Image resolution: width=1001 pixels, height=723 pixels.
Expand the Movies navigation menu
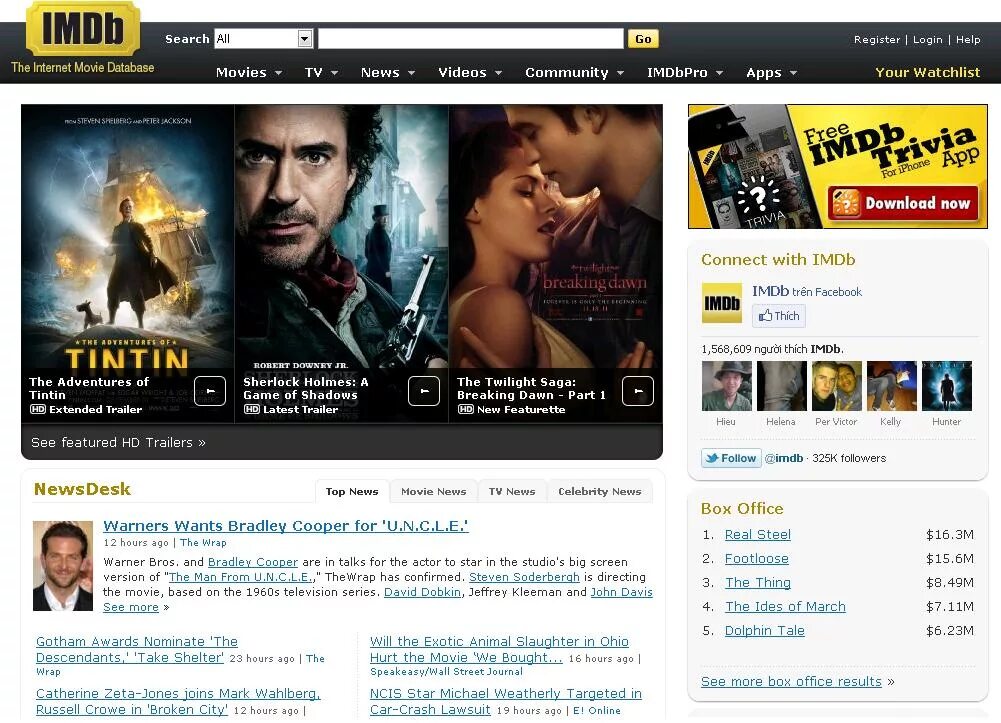pos(249,73)
